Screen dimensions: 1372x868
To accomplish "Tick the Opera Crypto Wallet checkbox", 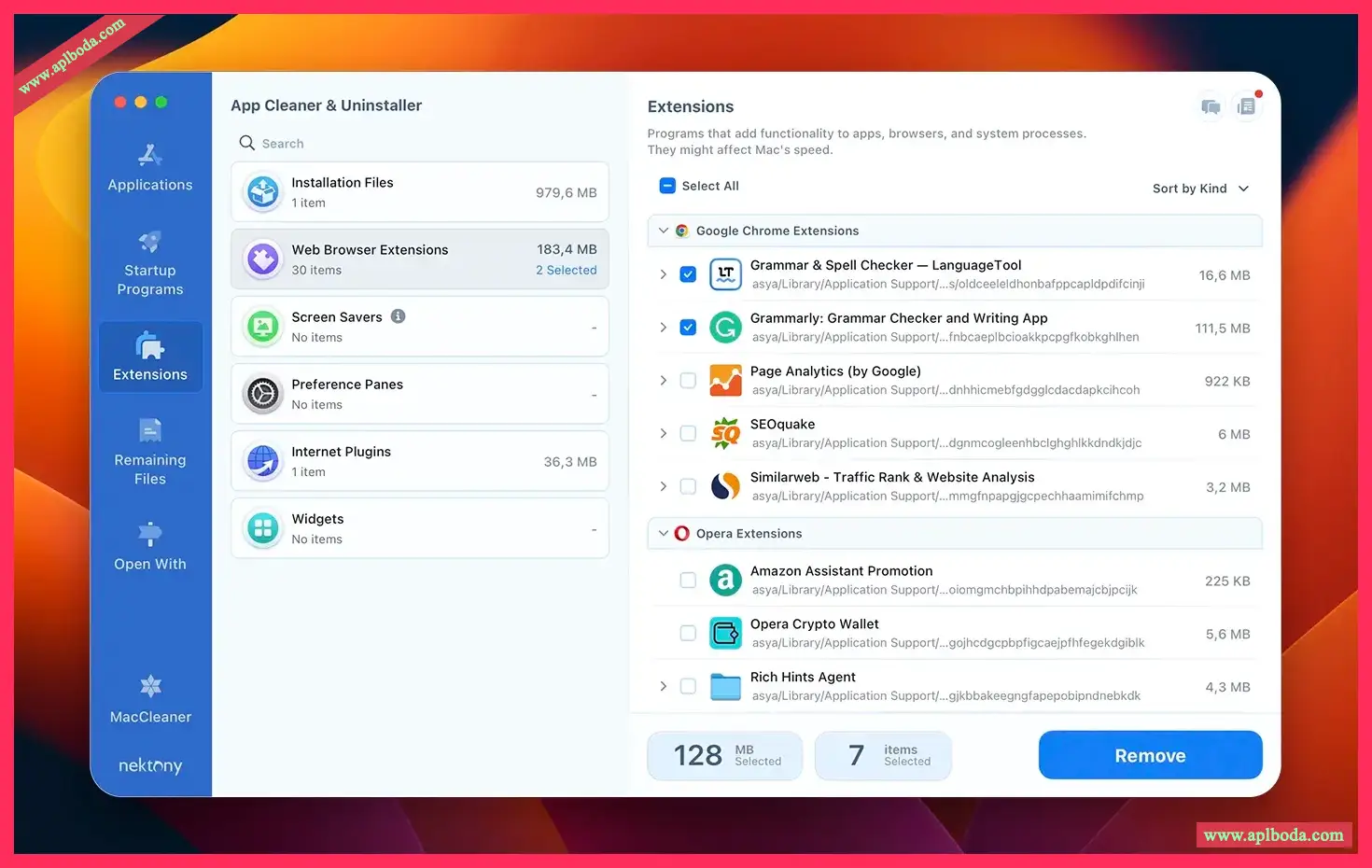I will click(x=688, y=633).
